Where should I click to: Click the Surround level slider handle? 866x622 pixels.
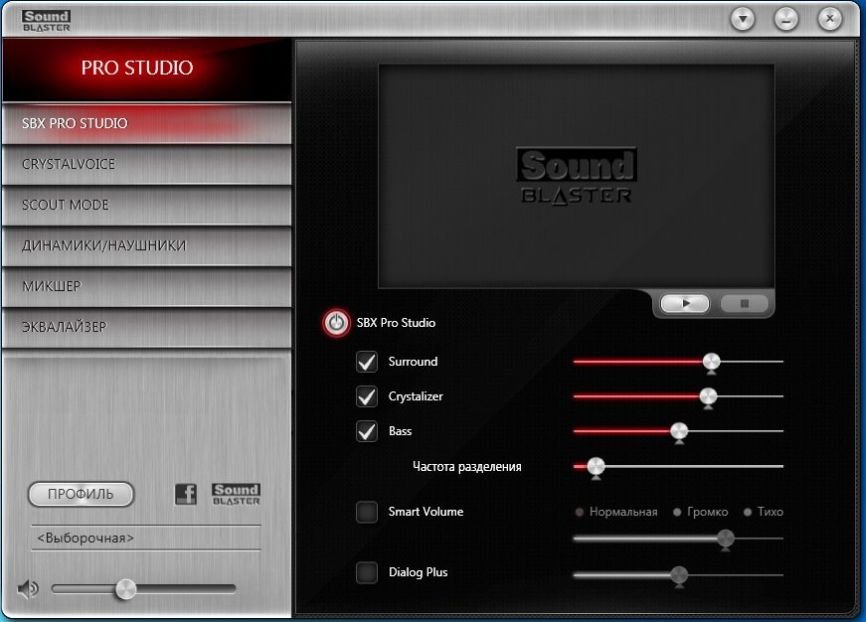[x=711, y=362]
